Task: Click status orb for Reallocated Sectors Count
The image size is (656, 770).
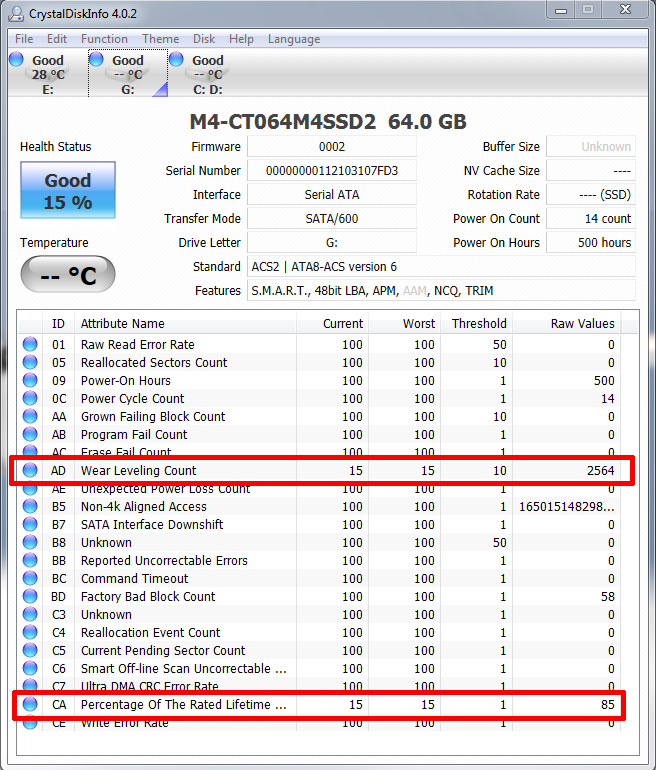Action: click(x=30, y=362)
